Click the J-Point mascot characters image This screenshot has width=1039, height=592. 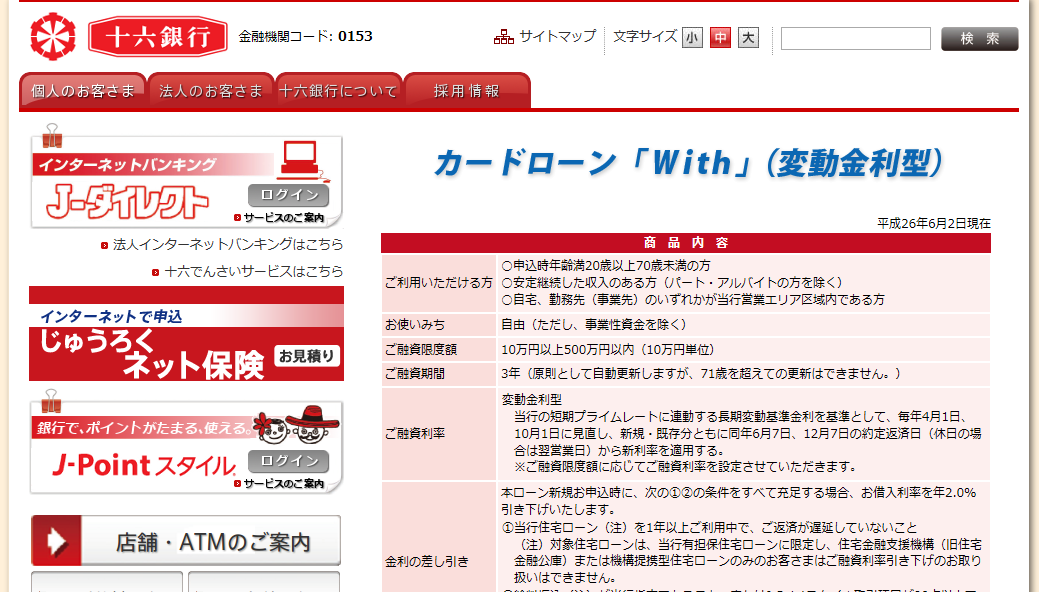point(296,425)
